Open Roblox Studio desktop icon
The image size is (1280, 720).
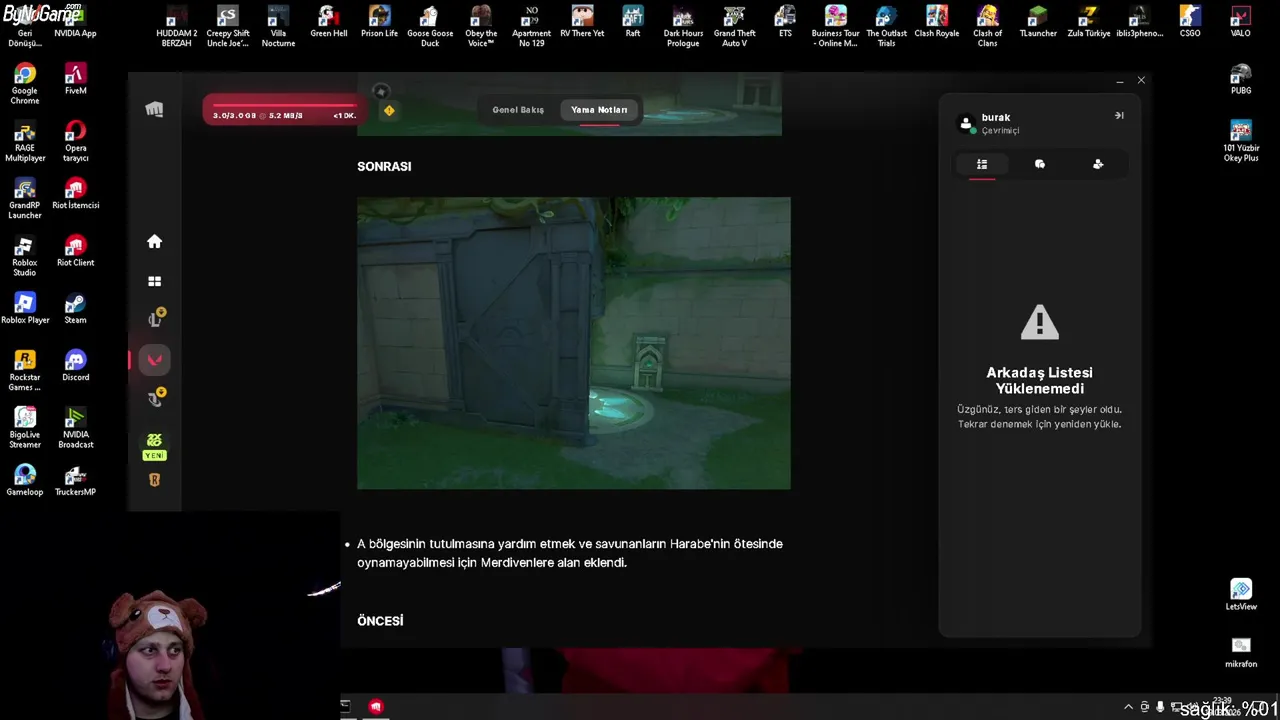(25, 256)
